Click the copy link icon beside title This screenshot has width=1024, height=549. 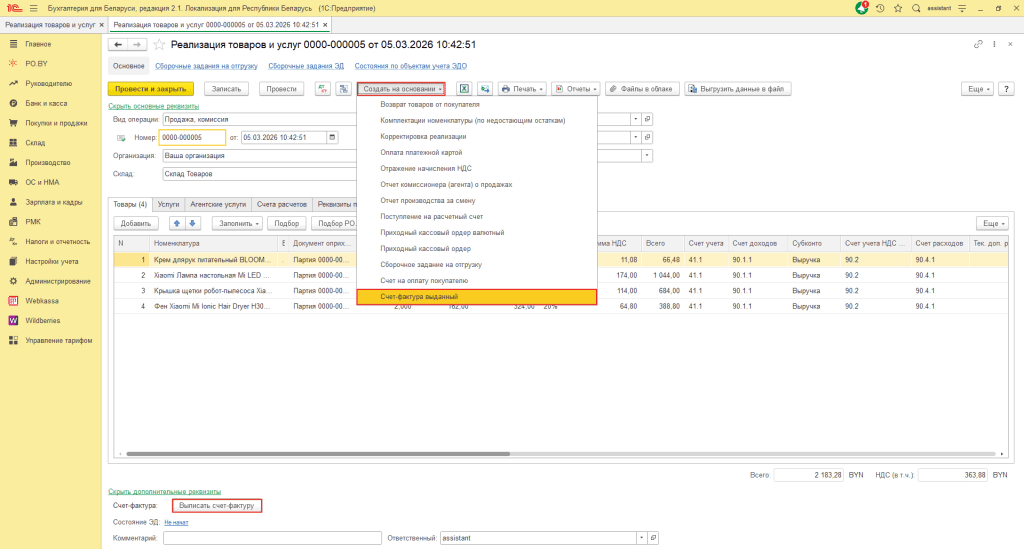[978, 45]
